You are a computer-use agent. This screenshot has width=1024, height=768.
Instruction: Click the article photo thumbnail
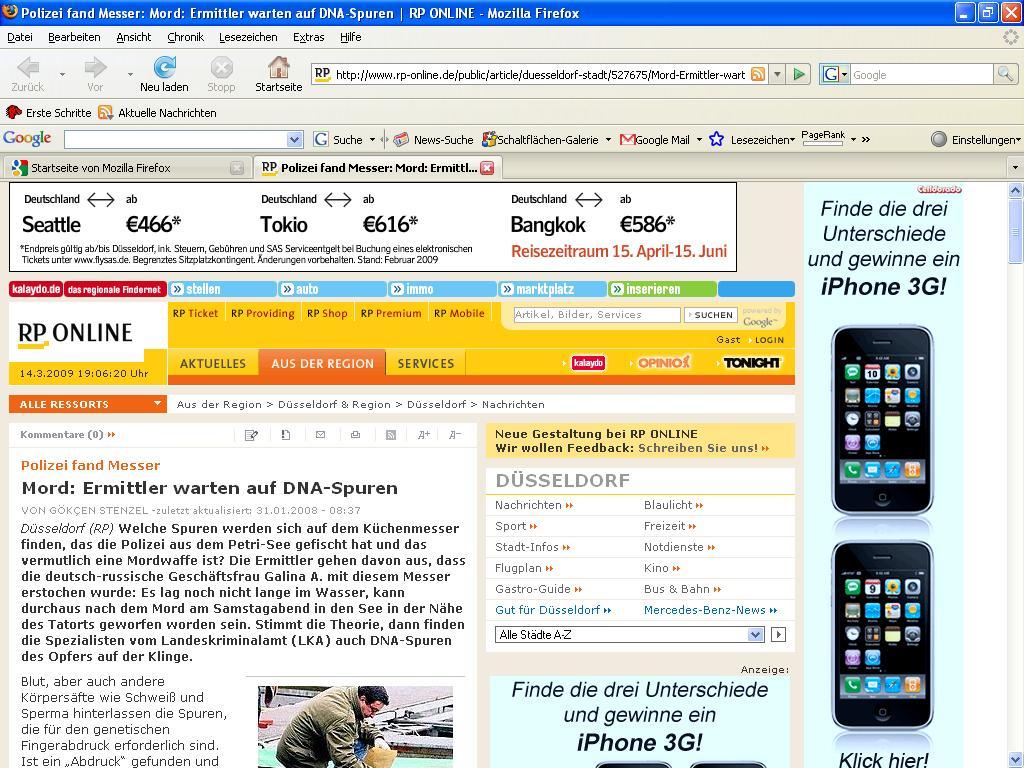coord(355,727)
